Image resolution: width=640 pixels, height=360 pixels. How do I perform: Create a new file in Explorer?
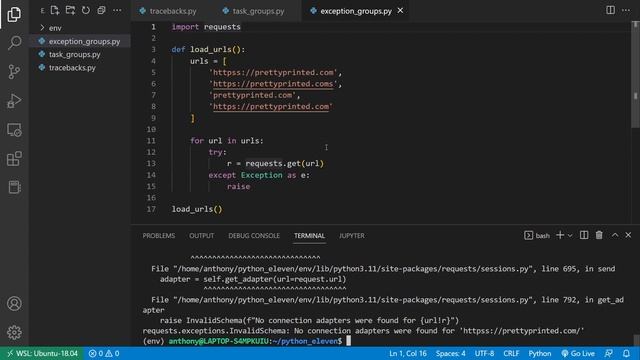[55, 10]
